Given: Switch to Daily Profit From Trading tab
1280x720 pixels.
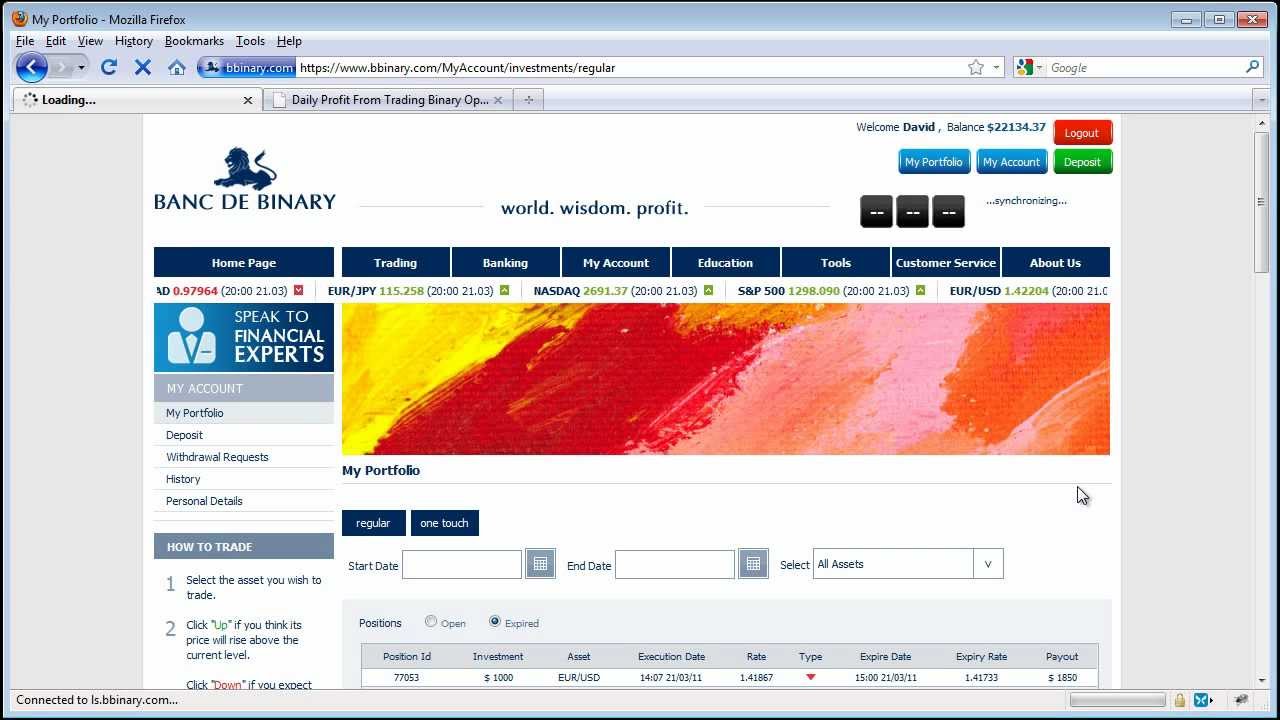Looking at the screenshot, I should tap(389, 100).
